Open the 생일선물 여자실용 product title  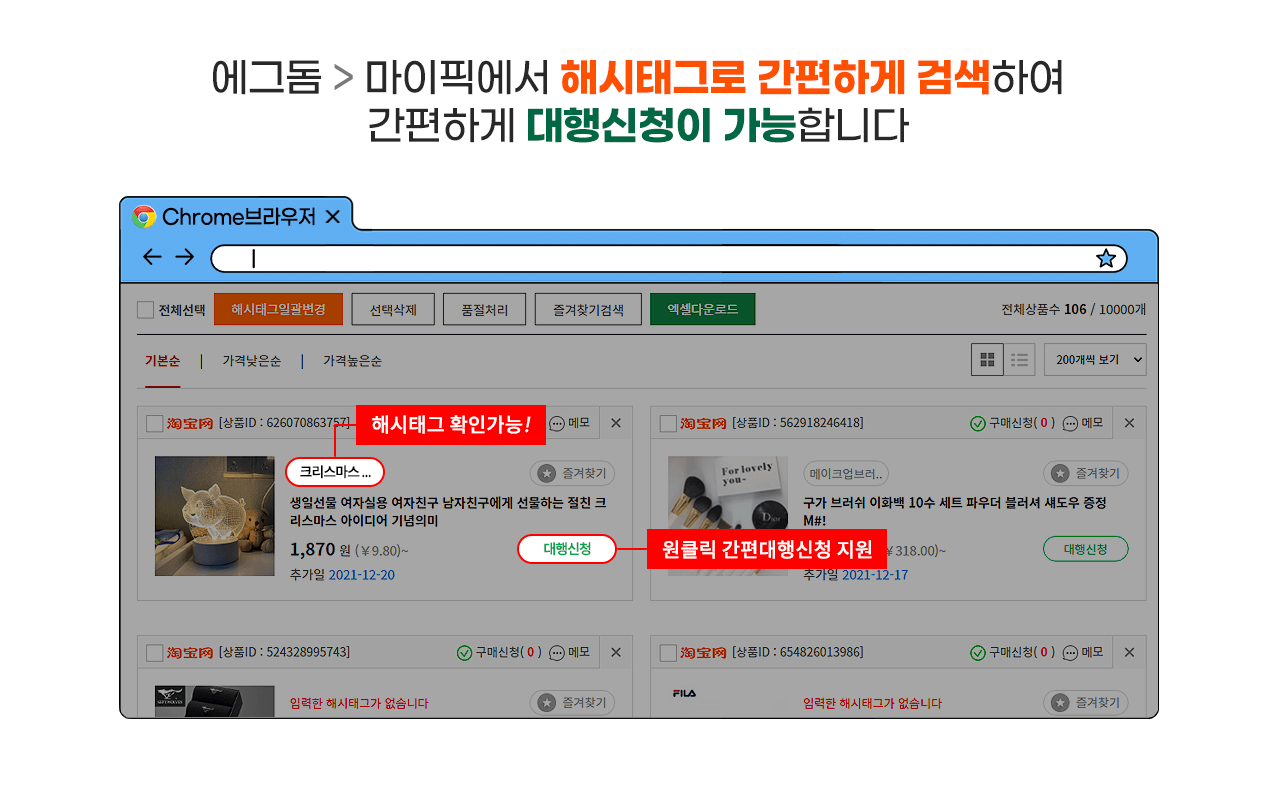(447, 512)
